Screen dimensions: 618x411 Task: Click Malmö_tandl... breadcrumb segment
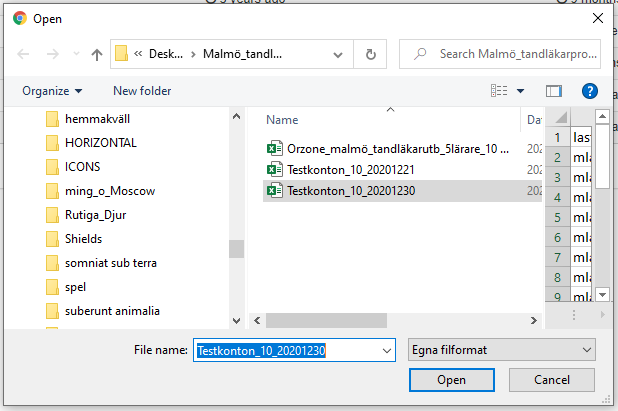pyautogui.click(x=242, y=54)
